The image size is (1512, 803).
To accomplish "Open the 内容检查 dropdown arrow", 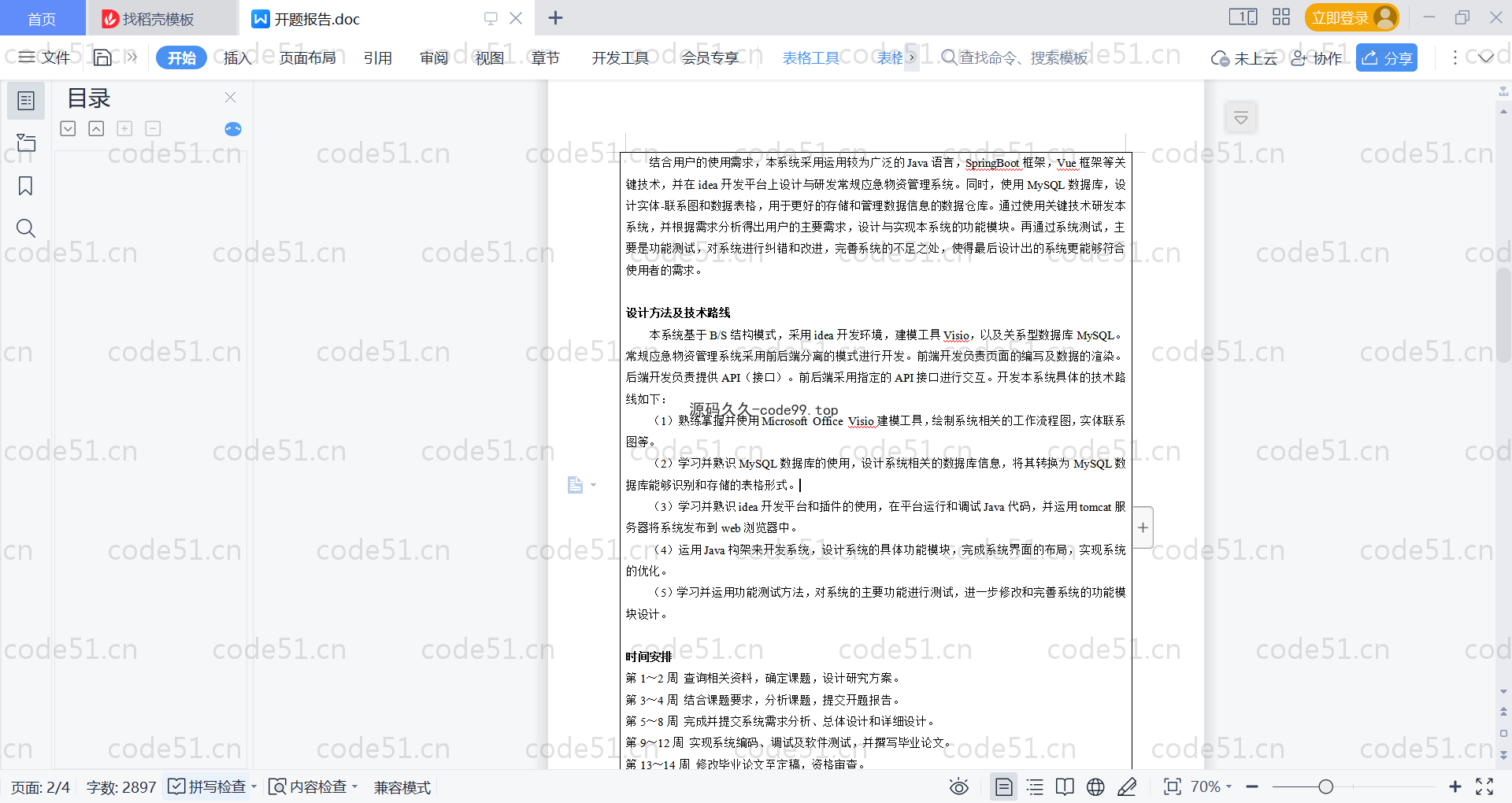I will pos(355,786).
